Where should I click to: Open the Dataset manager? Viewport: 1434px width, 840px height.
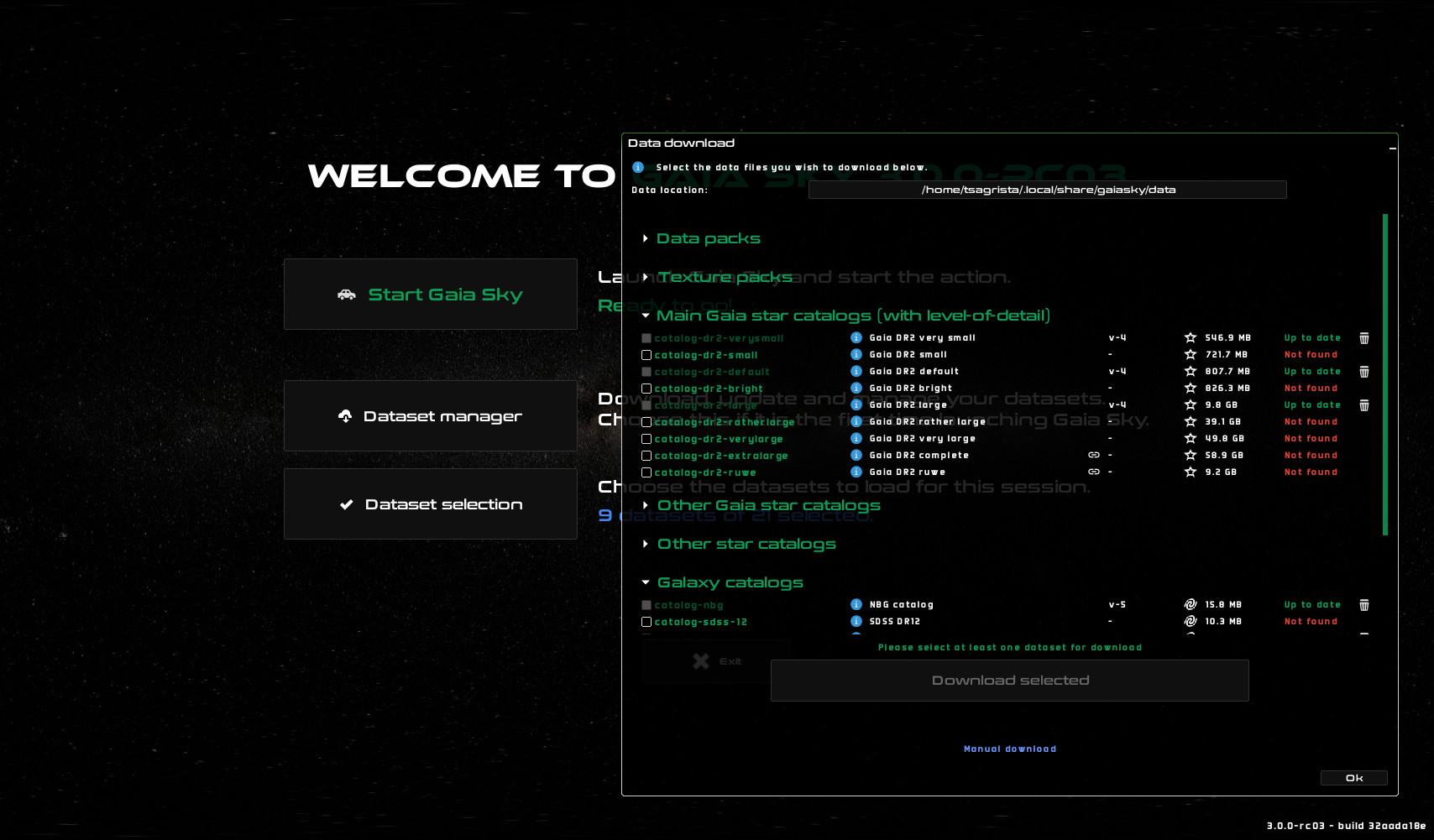point(431,416)
